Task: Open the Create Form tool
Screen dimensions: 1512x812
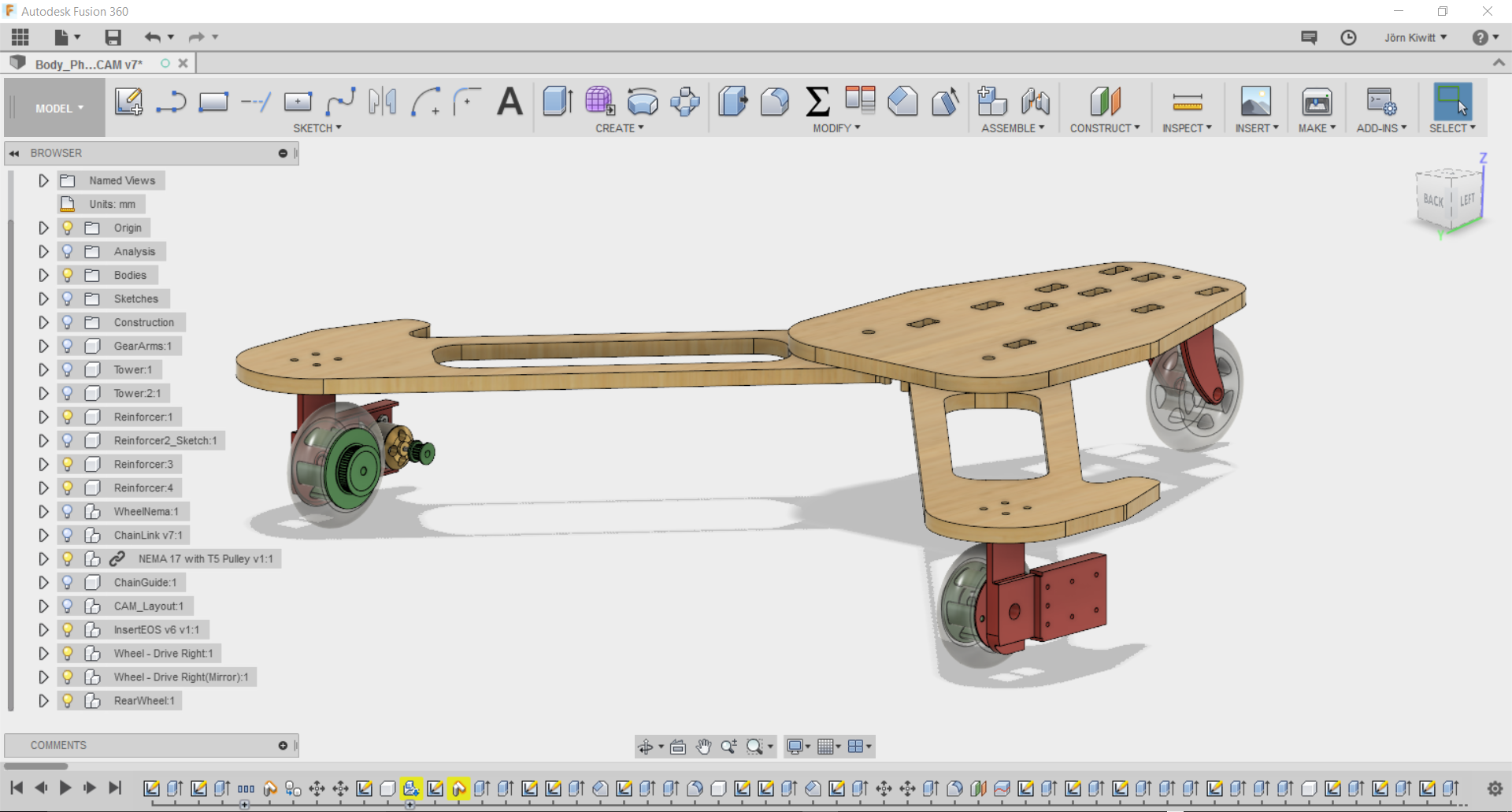Action: [599, 102]
